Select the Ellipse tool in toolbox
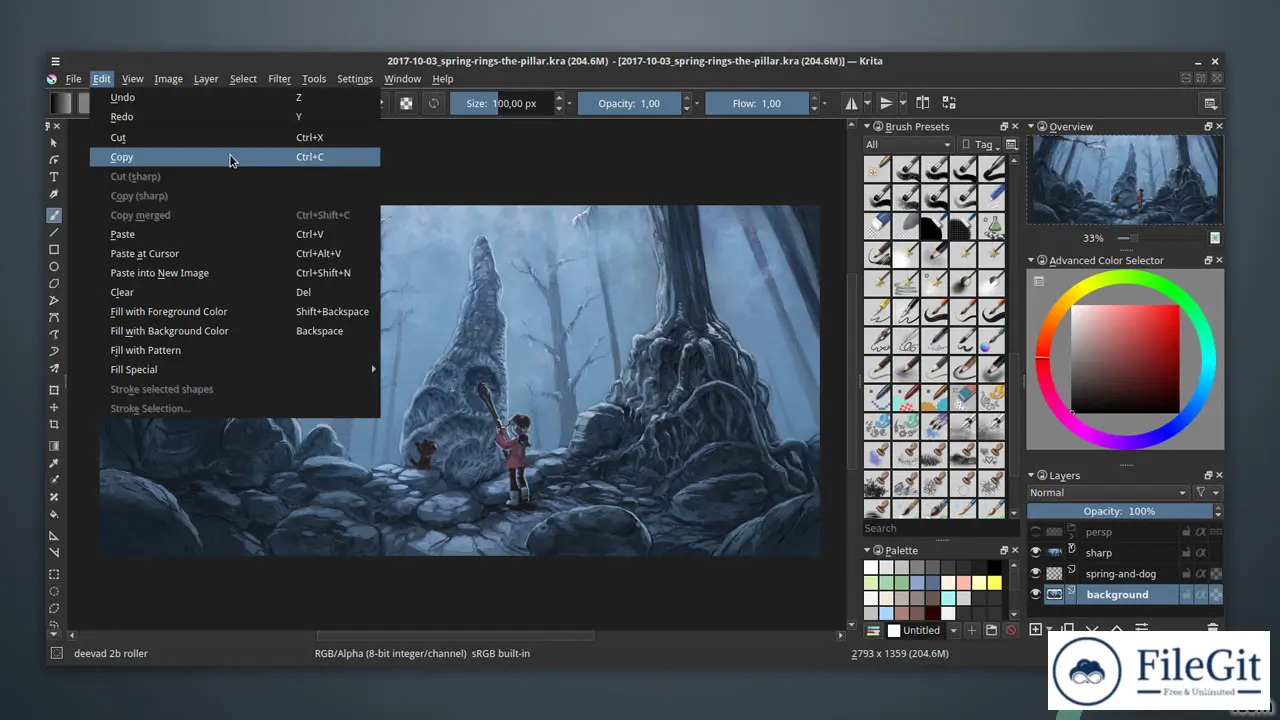The width and height of the screenshot is (1280, 720). pos(54,266)
